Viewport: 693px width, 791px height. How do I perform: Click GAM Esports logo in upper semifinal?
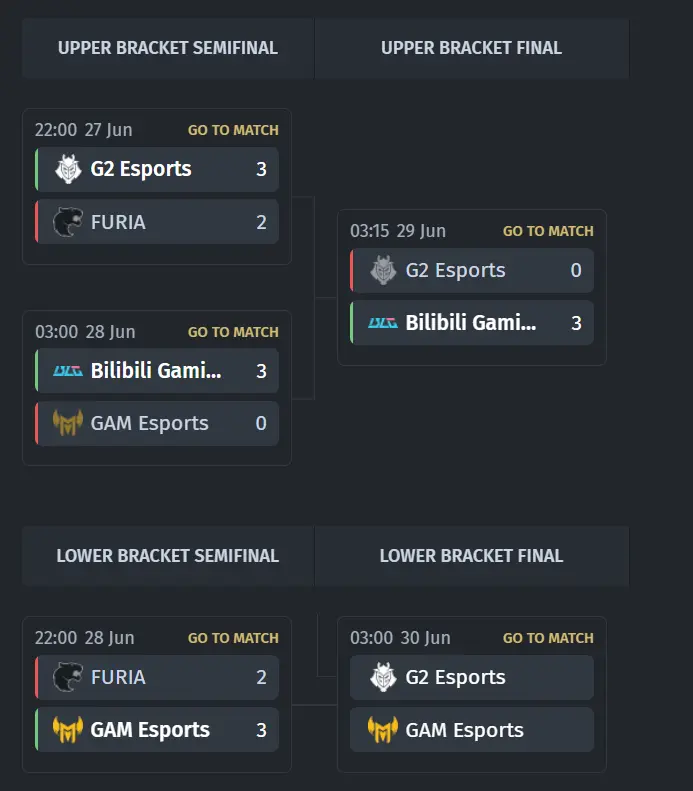(x=68, y=423)
